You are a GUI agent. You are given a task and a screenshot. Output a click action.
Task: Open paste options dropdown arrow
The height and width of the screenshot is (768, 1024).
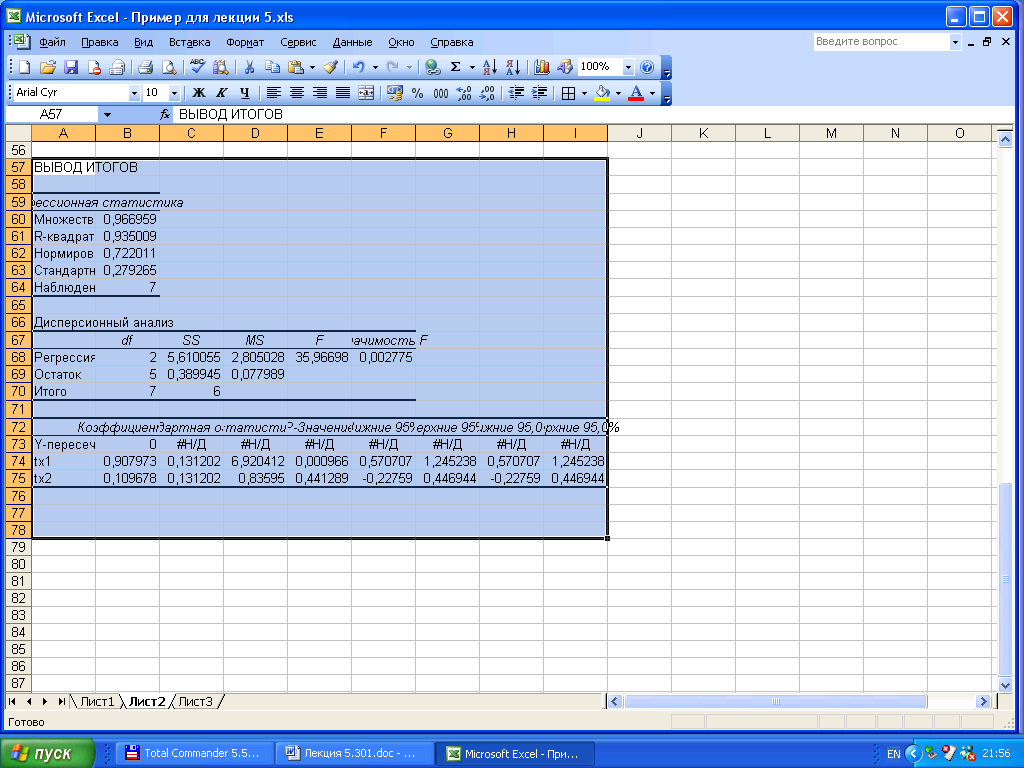312,67
